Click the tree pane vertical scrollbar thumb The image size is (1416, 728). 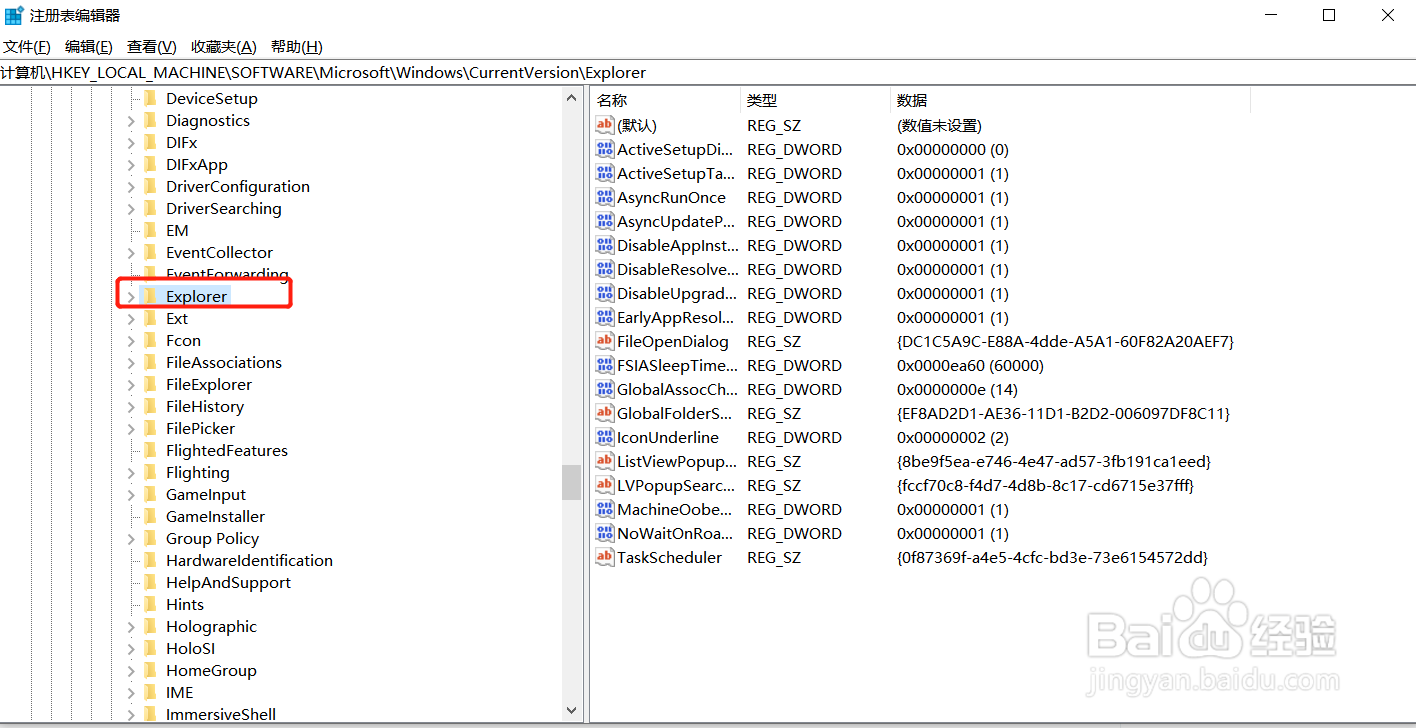pyautogui.click(x=572, y=482)
